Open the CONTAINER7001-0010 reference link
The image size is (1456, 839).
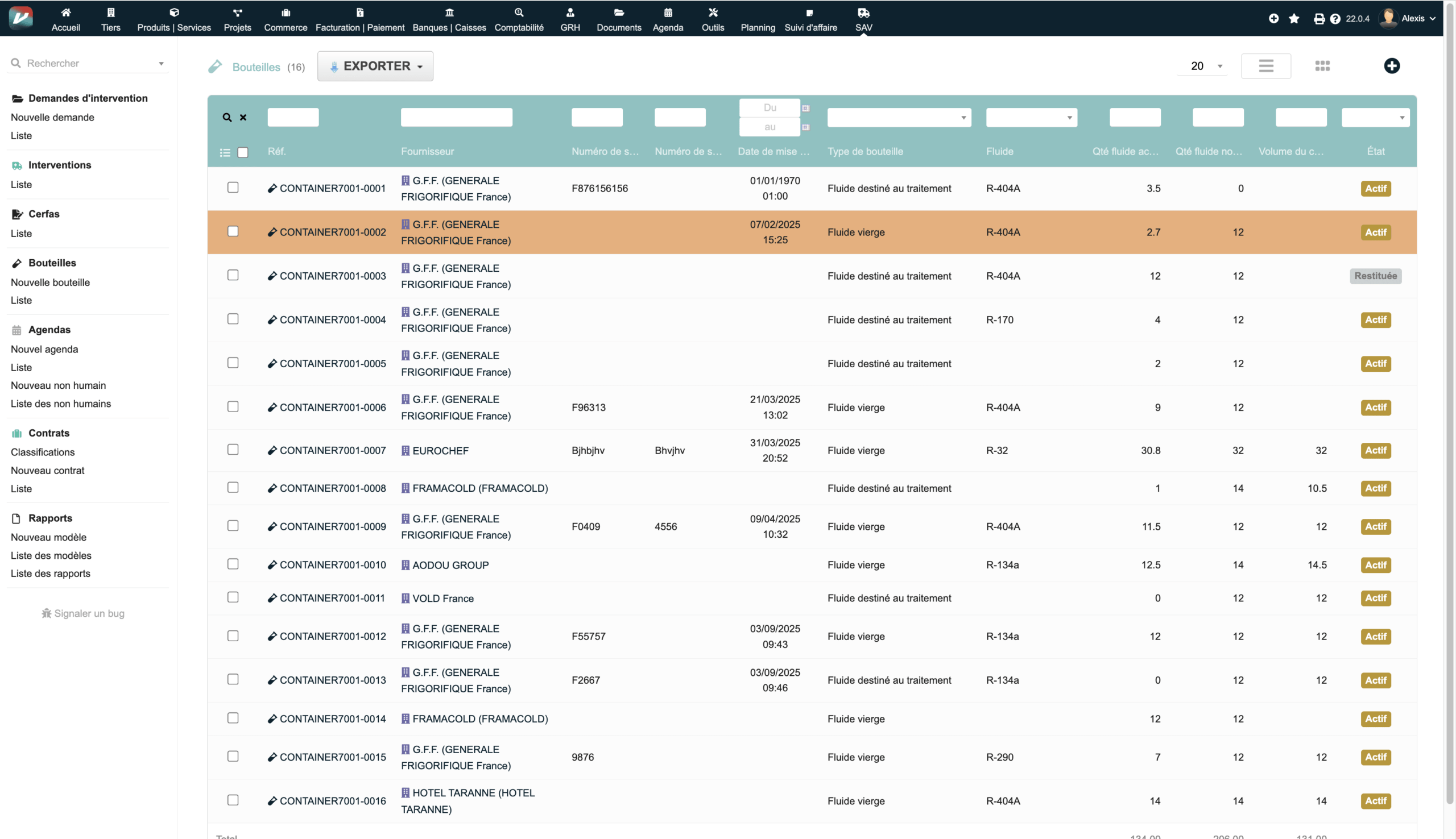coord(332,564)
